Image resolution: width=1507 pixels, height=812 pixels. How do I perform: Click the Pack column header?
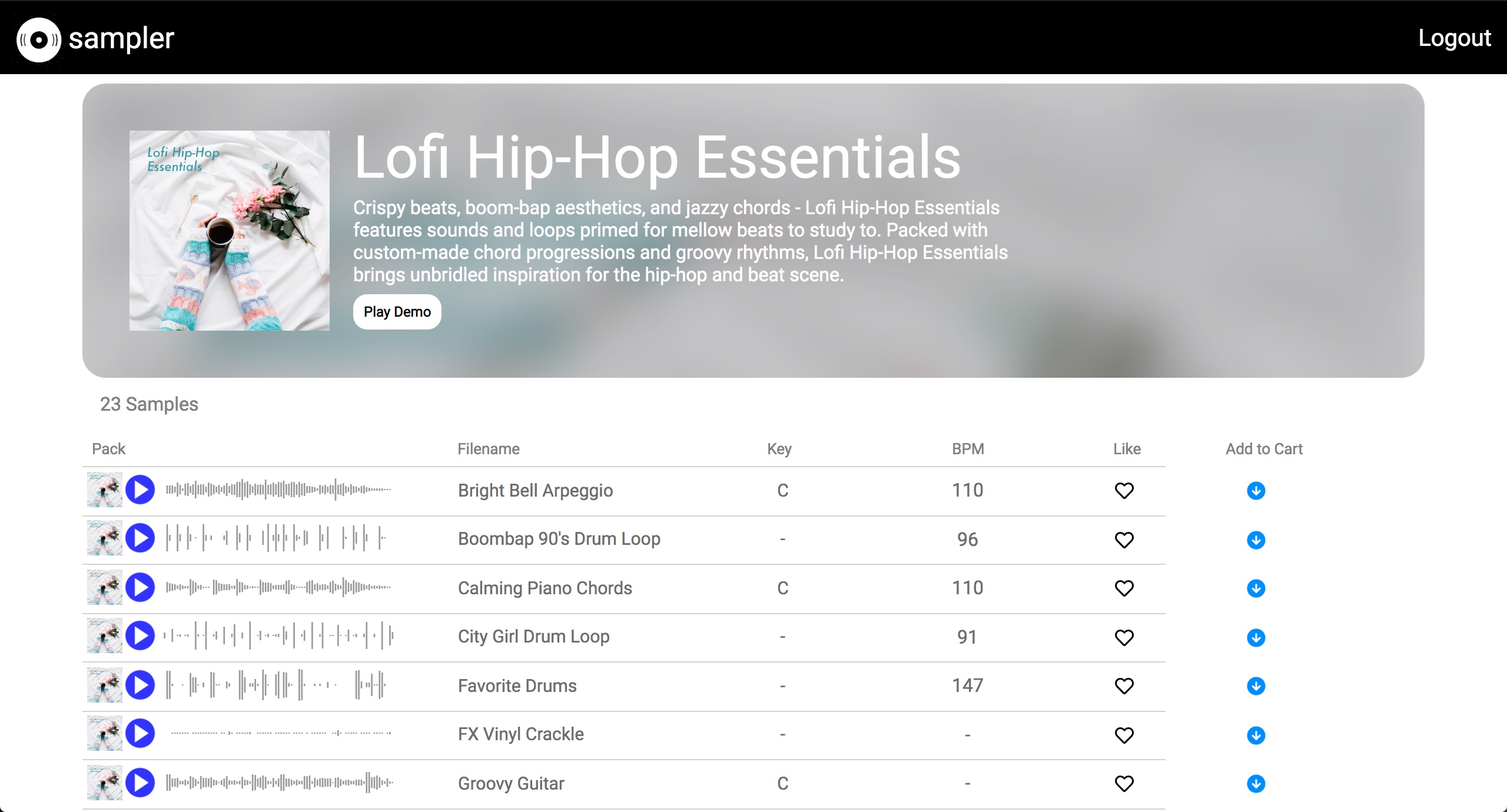(x=108, y=449)
